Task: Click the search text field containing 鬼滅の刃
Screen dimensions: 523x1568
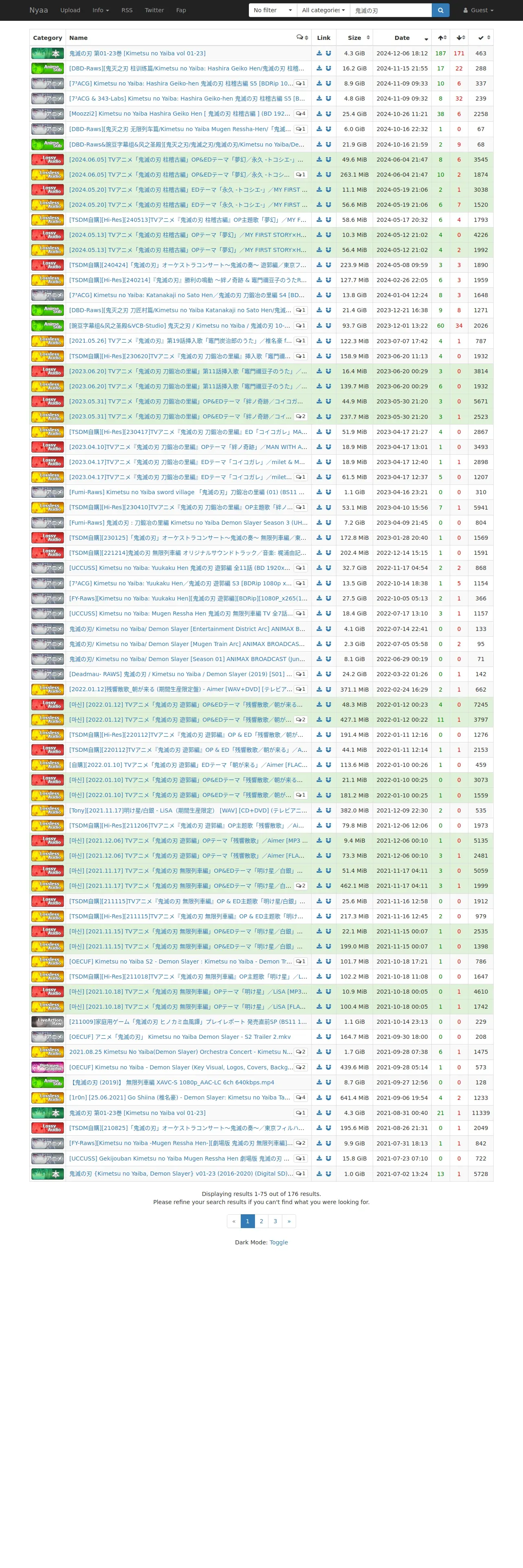Action: [x=391, y=10]
